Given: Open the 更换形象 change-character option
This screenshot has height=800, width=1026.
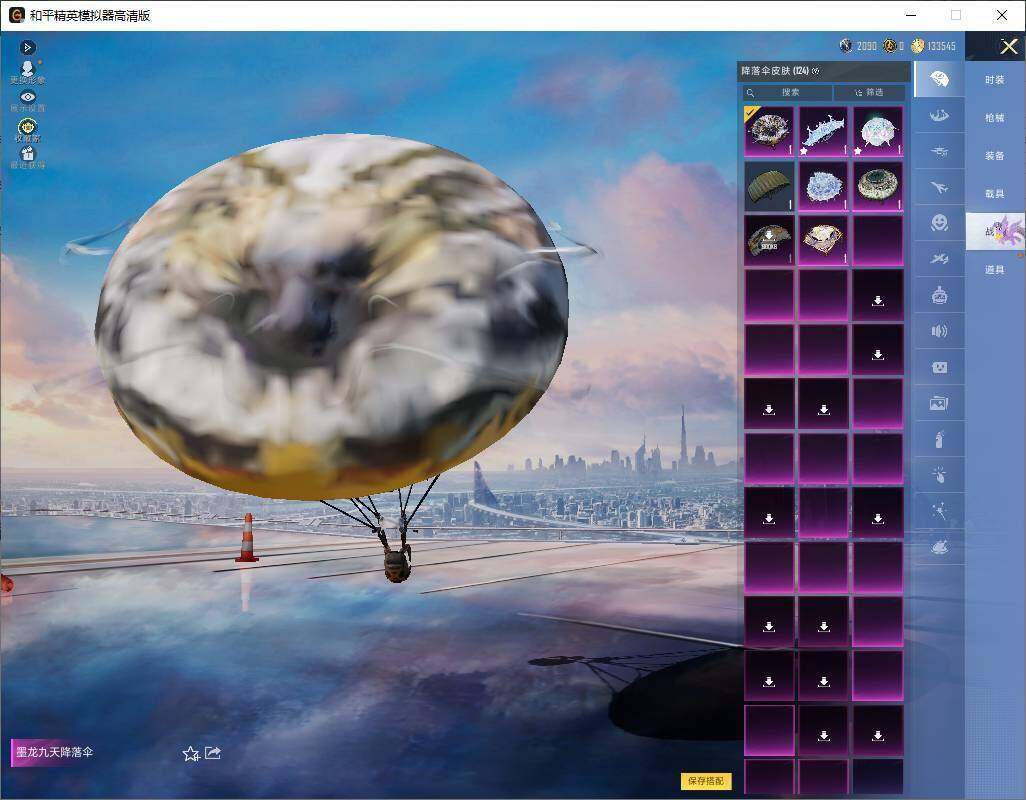Looking at the screenshot, I should point(27,73).
